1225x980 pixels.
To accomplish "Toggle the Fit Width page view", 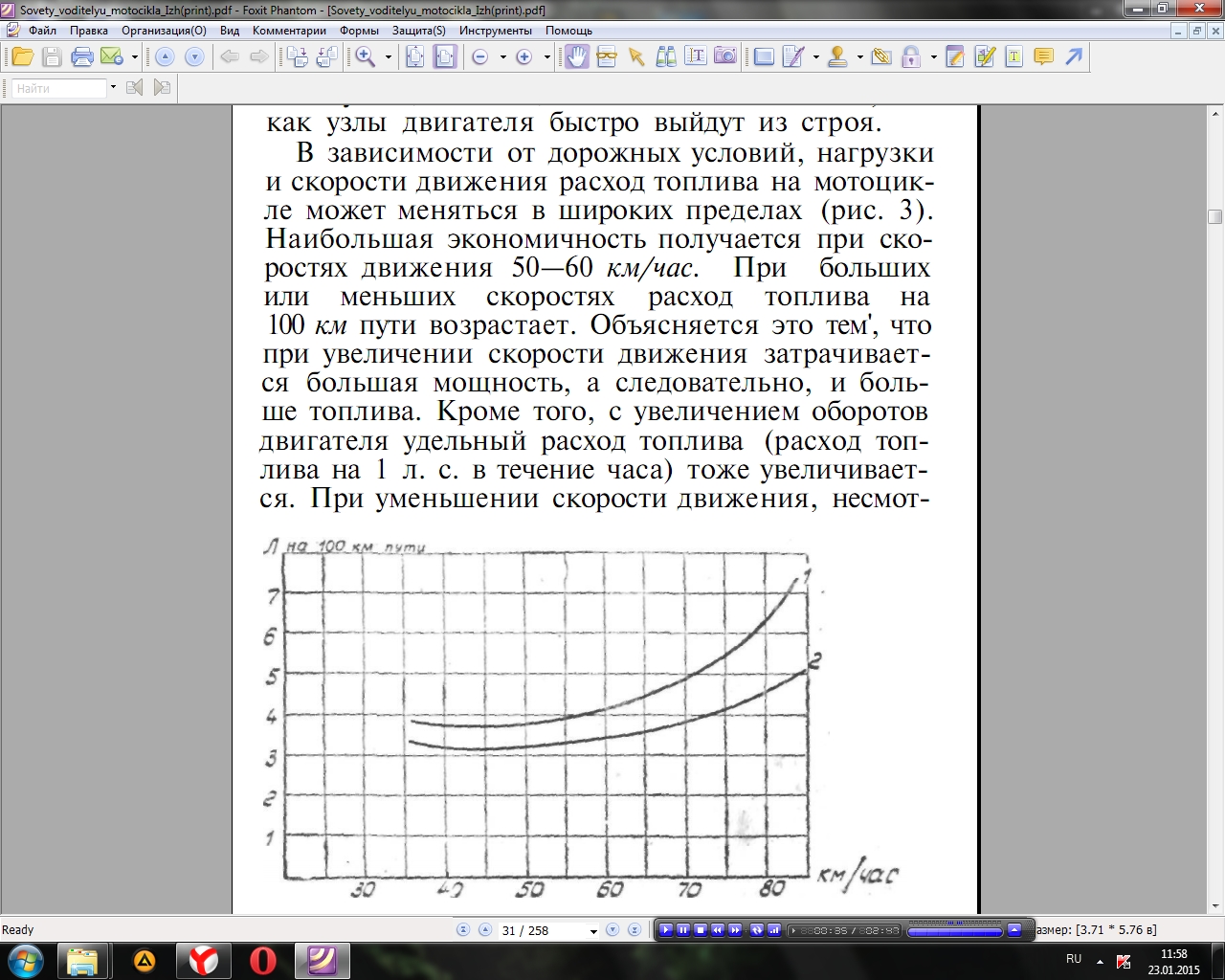I will (x=445, y=57).
